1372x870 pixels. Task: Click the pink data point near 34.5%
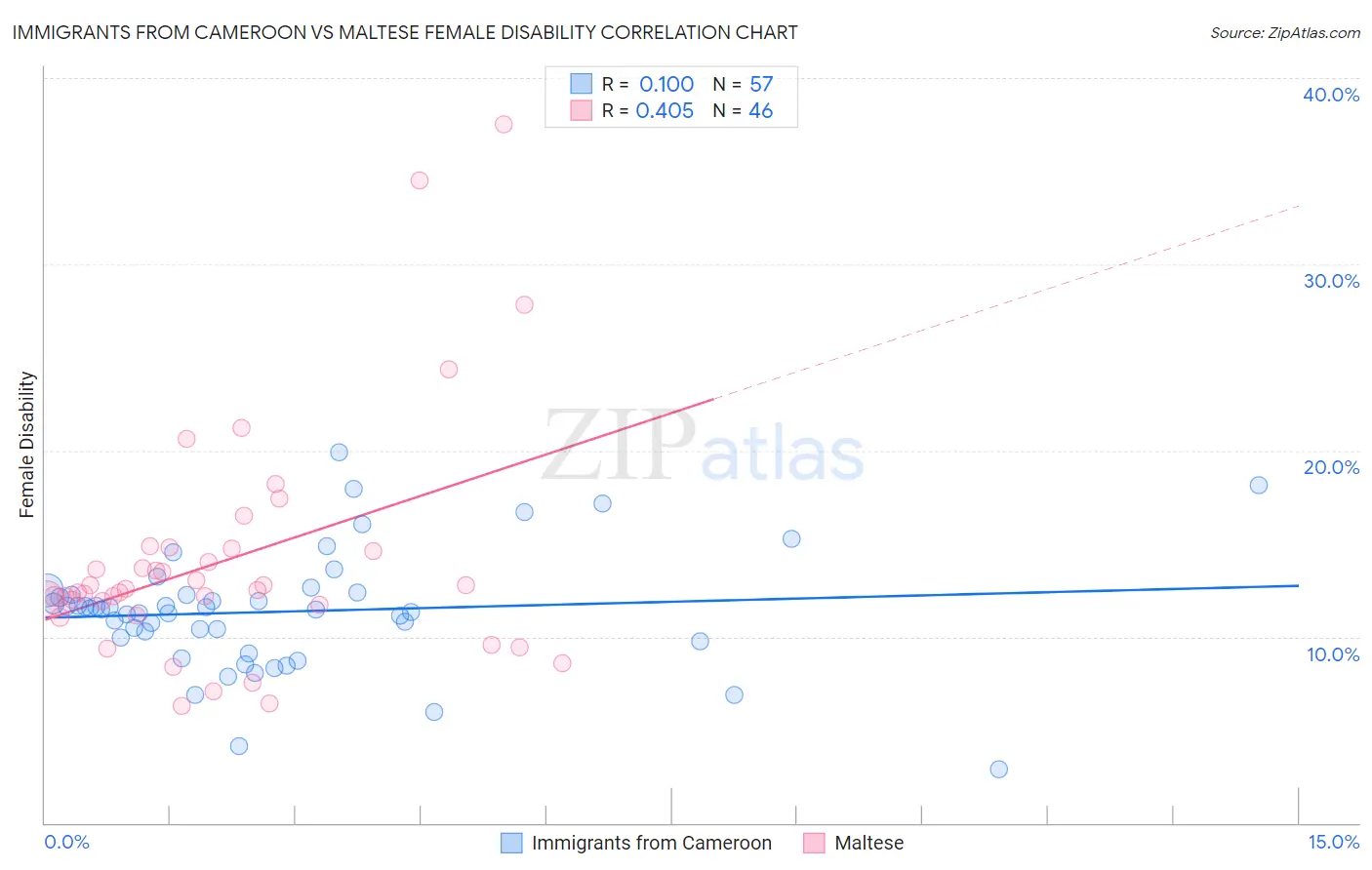coord(420,180)
